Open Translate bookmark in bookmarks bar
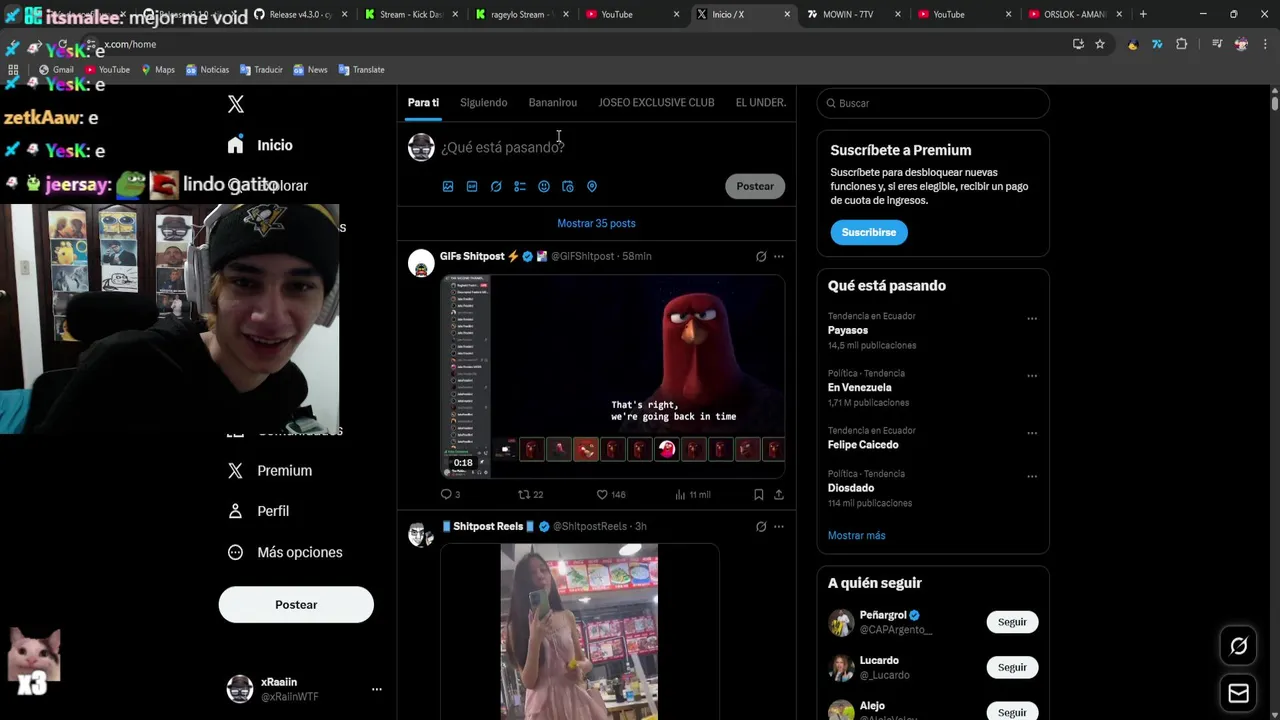The image size is (1280, 720). click(362, 70)
